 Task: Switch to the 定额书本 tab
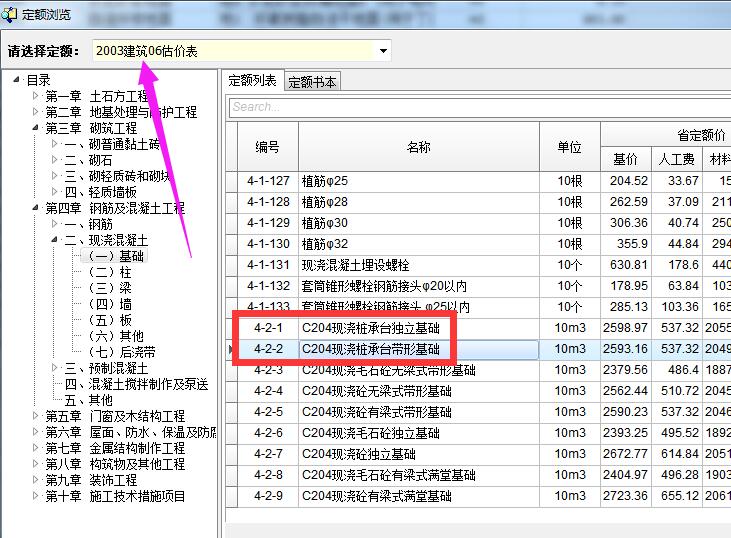click(312, 82)
